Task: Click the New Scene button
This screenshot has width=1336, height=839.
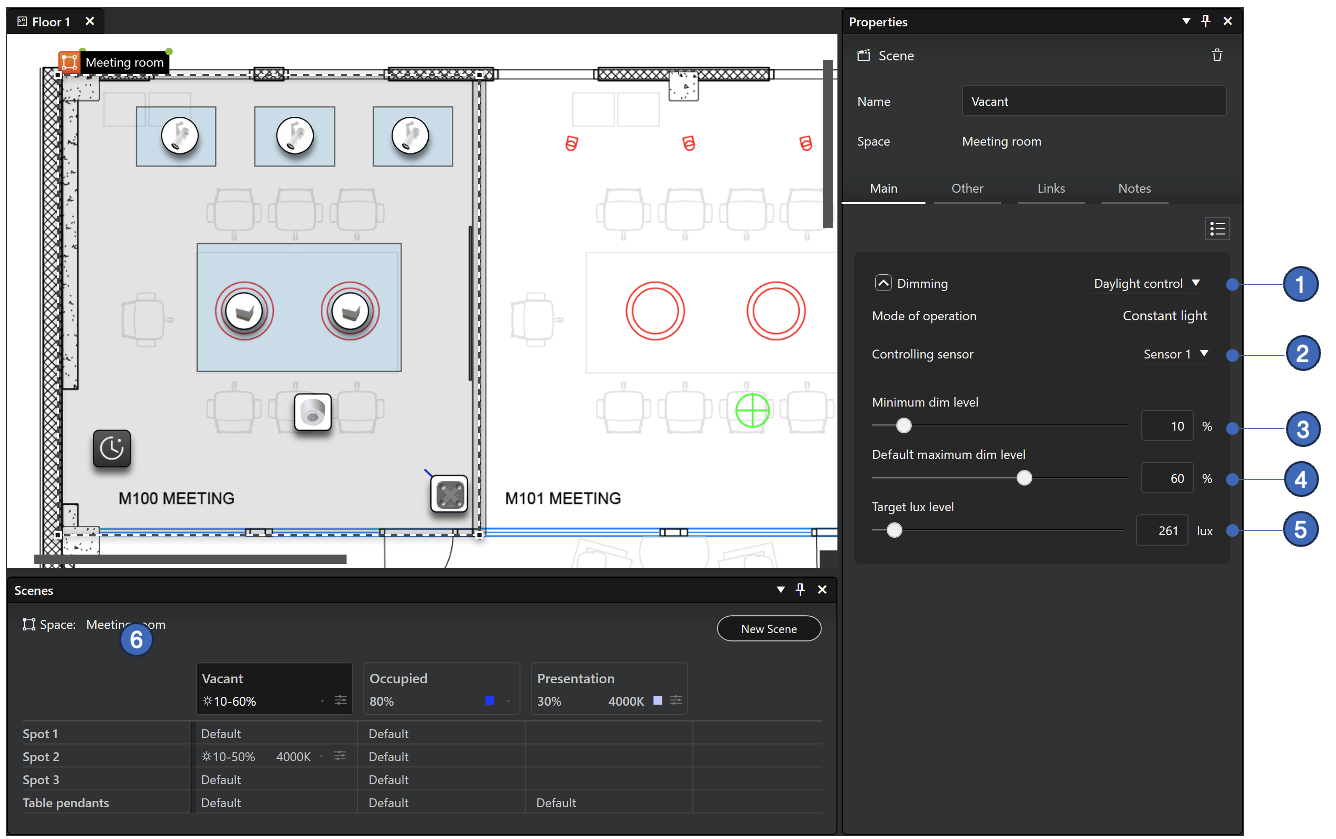Action: click(769, 628)
